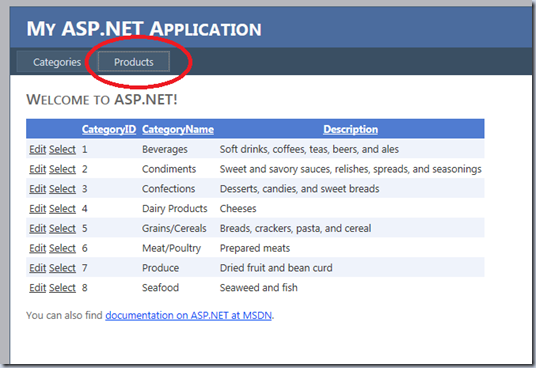This screenshot has height=368, width=536.
Task: Click the Condiments category name cell
Action: (169, 169)
